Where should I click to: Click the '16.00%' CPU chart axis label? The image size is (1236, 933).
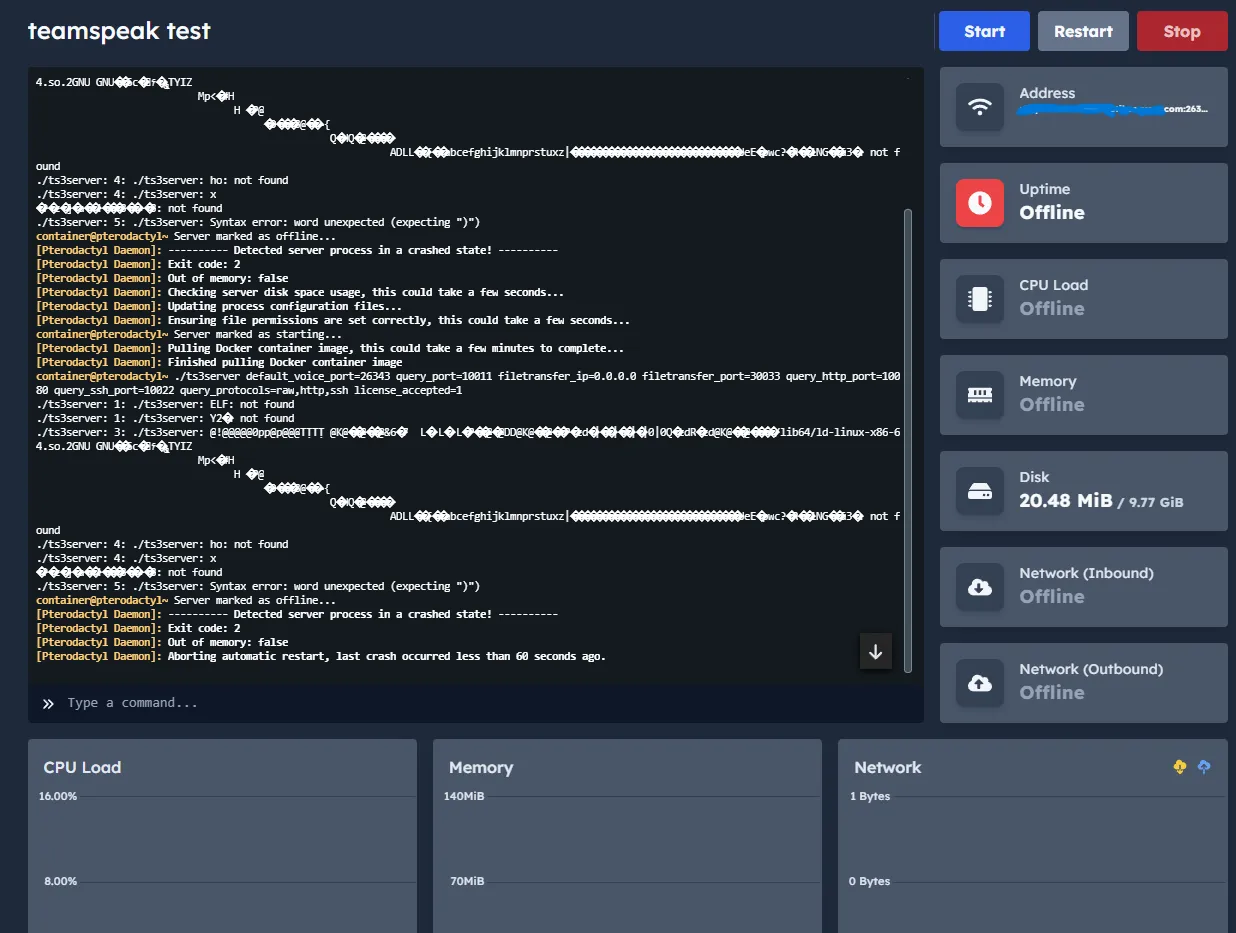click(x=58, y=796)
